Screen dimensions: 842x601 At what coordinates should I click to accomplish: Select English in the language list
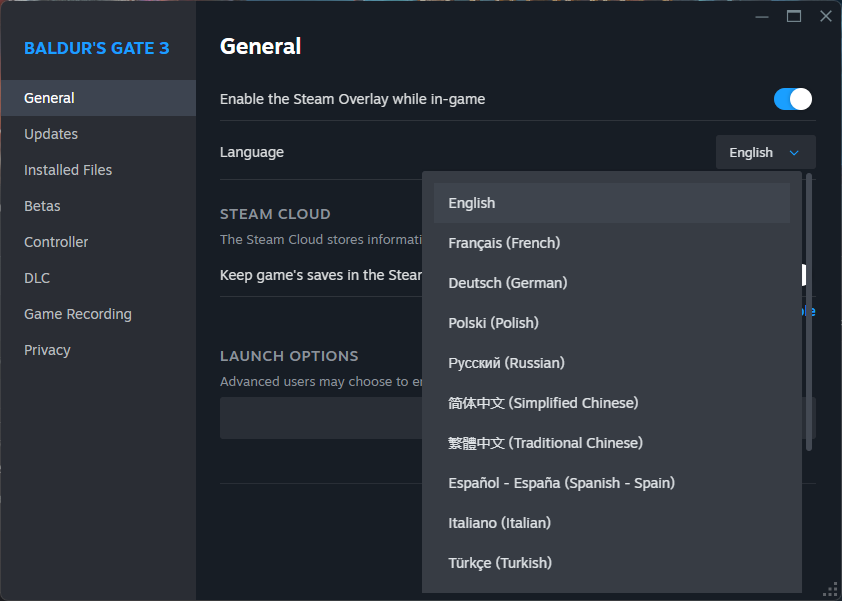(x=612, y=203)
